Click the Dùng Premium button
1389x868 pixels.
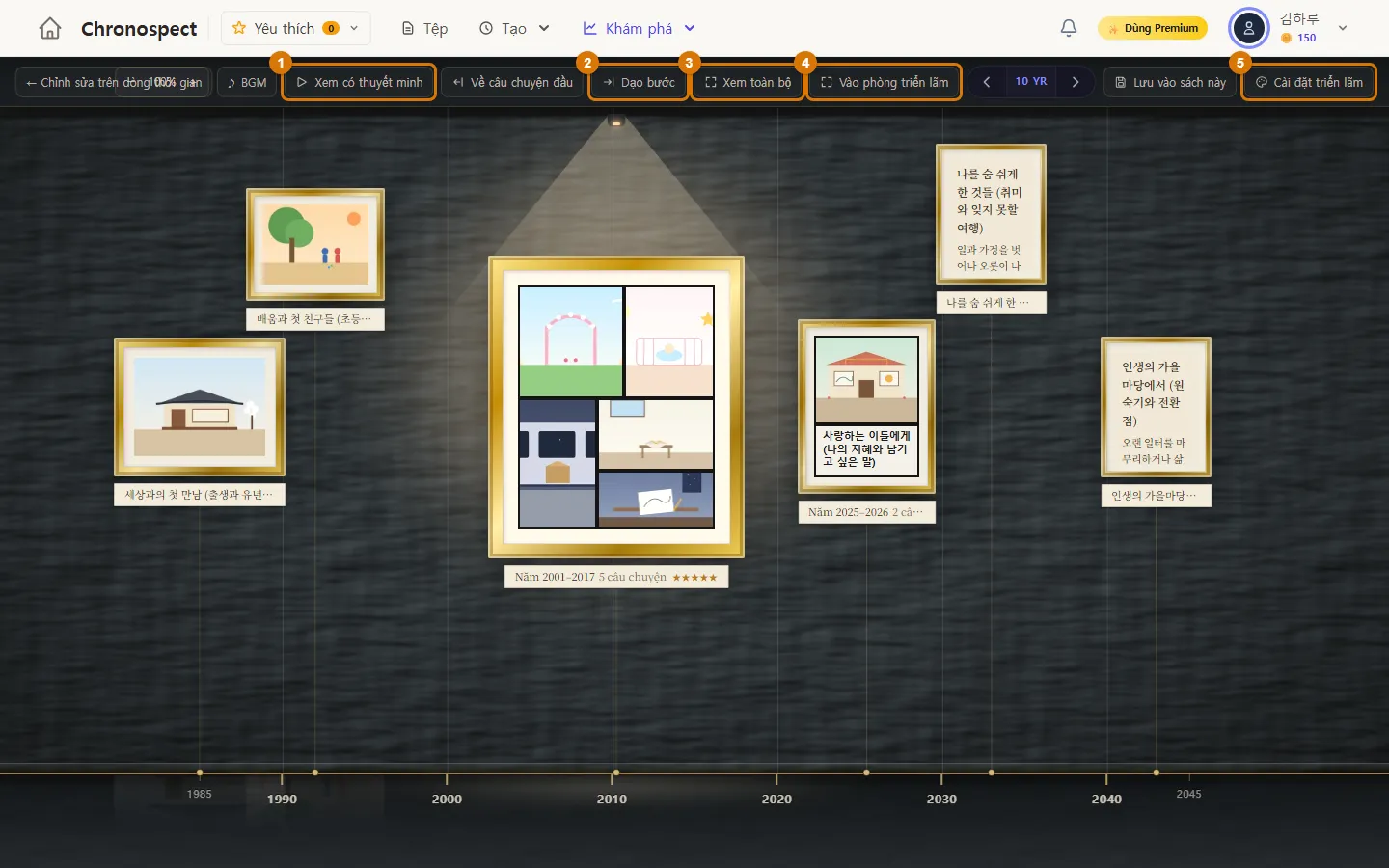pyautogui.click(x=1153, y=28)
